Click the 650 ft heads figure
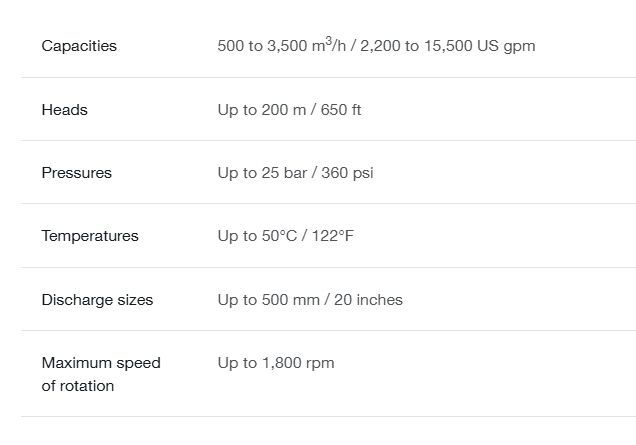 pos(341,110)
